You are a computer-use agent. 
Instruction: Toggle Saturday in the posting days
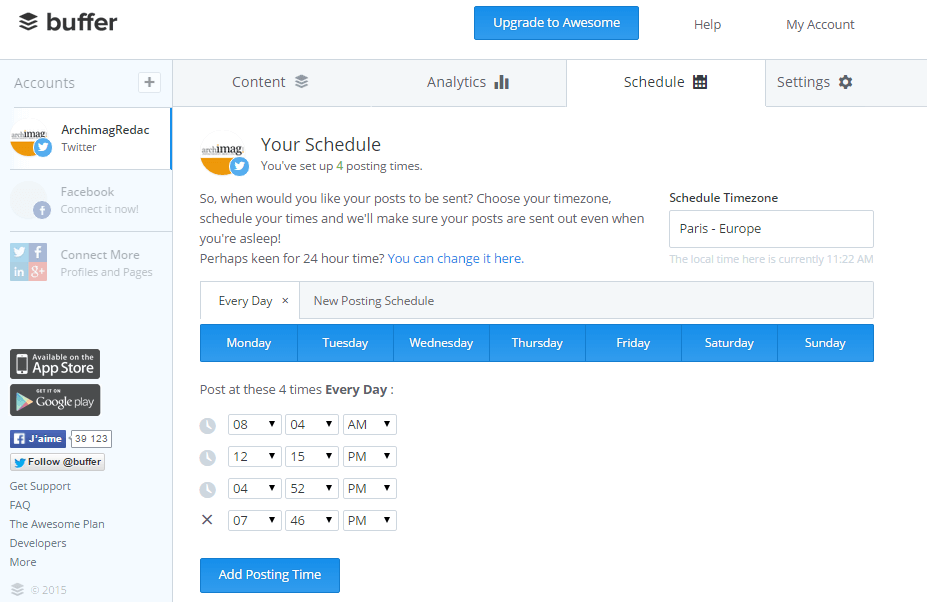coord(729,343)
